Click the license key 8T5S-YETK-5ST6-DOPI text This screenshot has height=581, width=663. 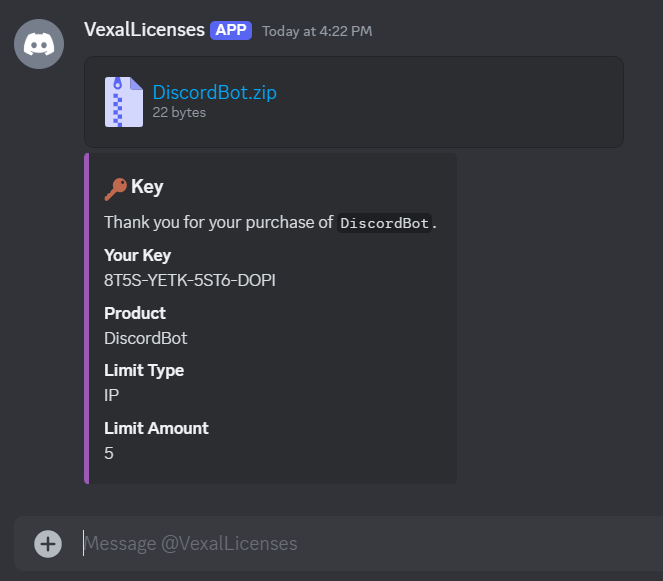pos(190,280)
